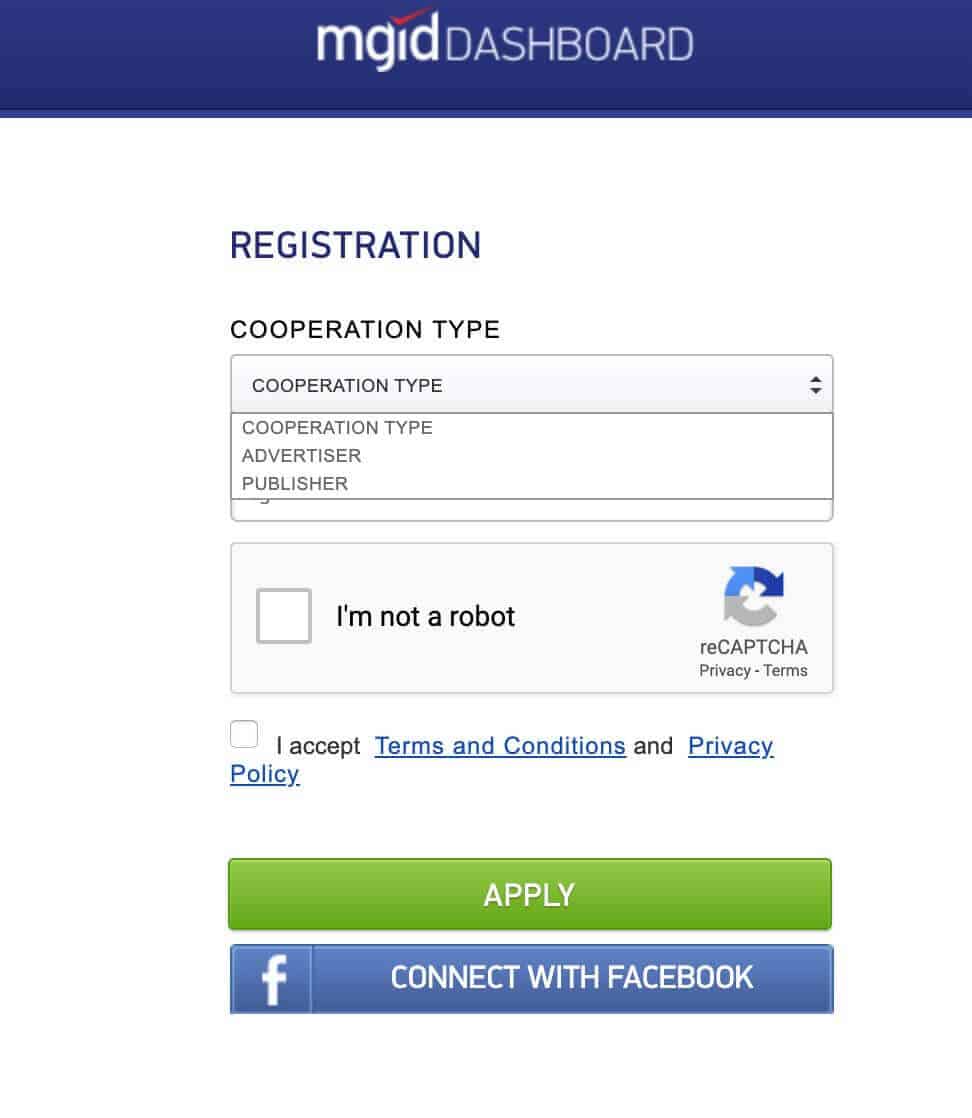Open the COOPERATION TYPE dropdown

coord(530,384)
